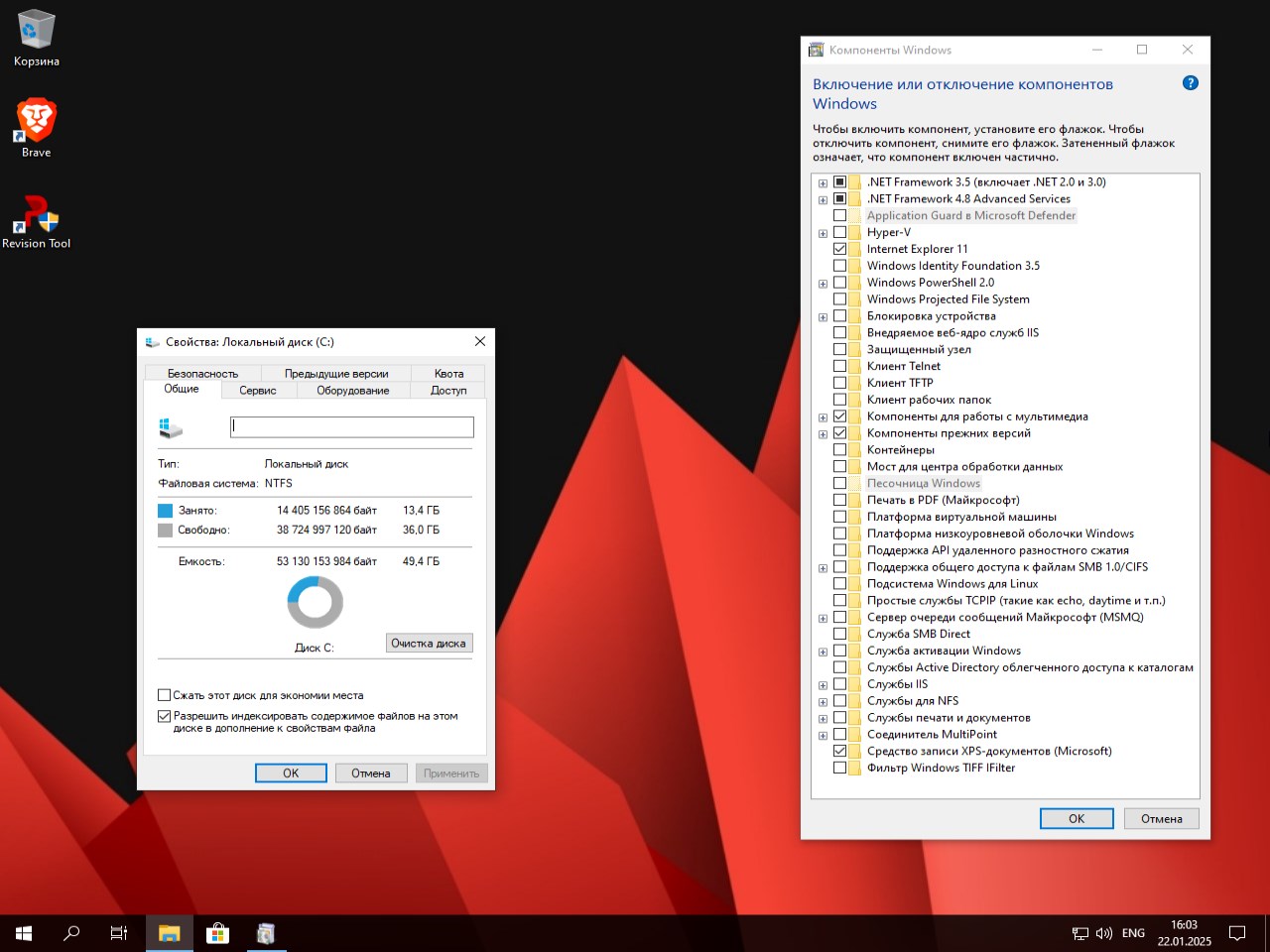1270x952 pixels.
Task: Open the Предыдущие версии tab
Action: [x=336, y=374]
